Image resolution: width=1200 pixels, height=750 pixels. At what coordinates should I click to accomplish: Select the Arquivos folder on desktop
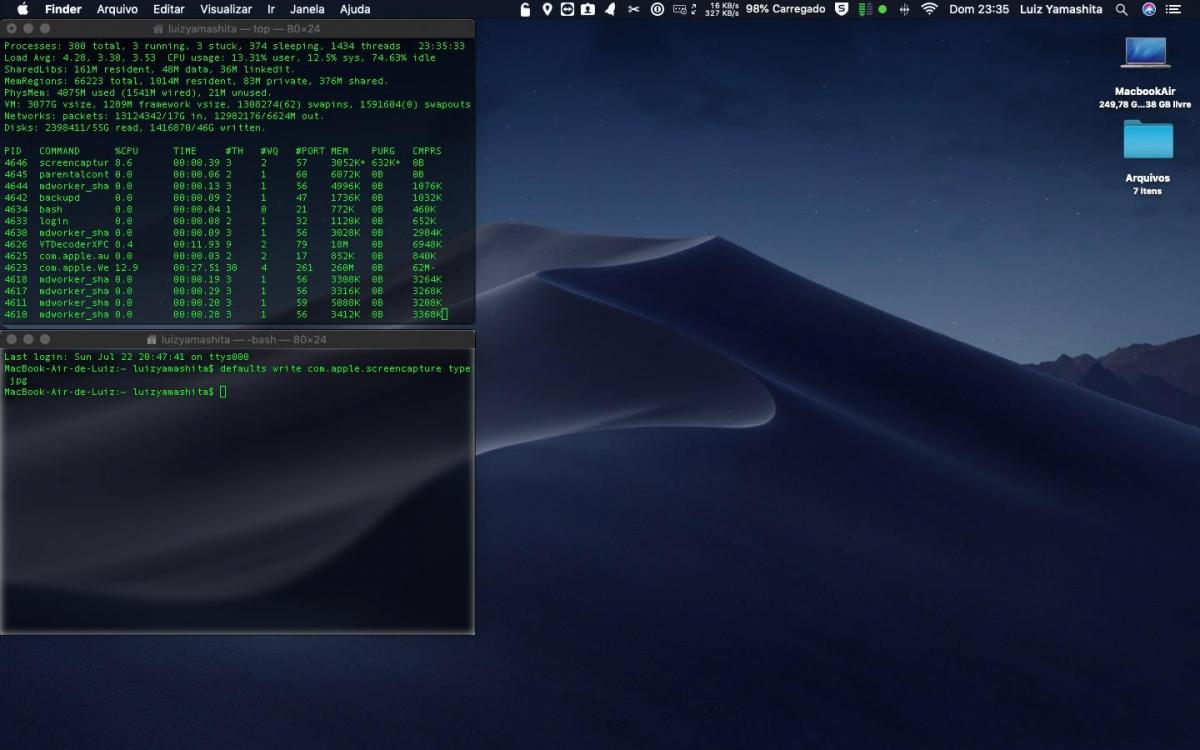[x=1147, y=139]
